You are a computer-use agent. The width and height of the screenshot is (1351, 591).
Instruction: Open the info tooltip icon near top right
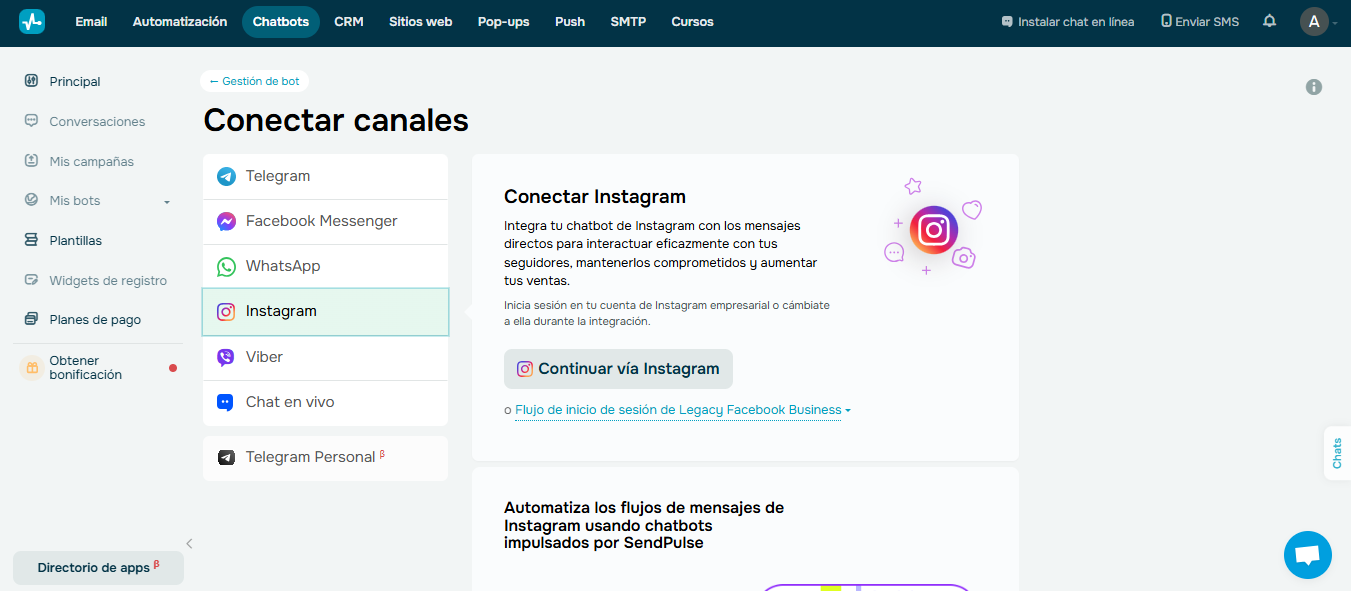[x=1314, y=87]
